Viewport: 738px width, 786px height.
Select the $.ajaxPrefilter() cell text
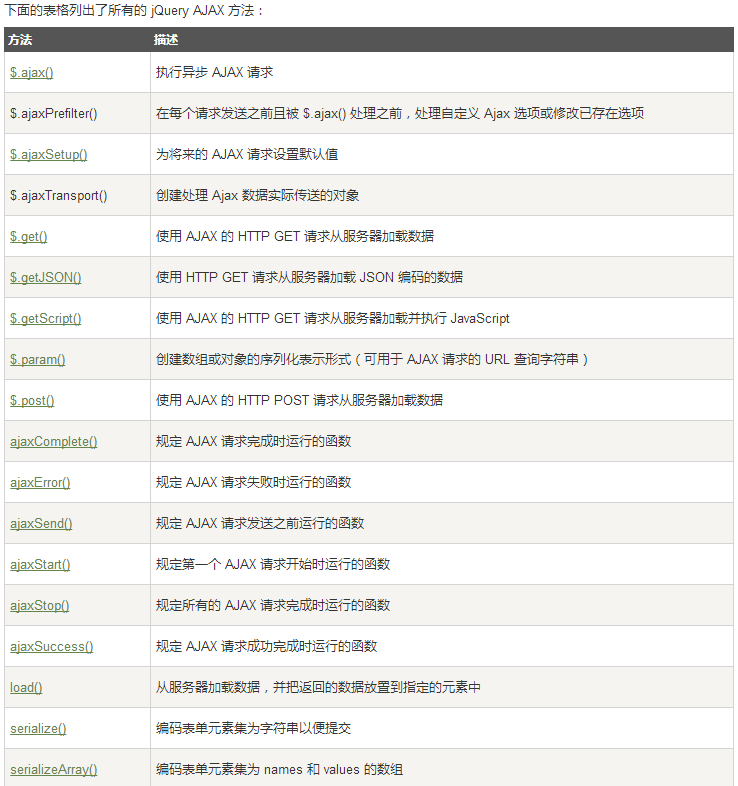click(x=54, y=114)
